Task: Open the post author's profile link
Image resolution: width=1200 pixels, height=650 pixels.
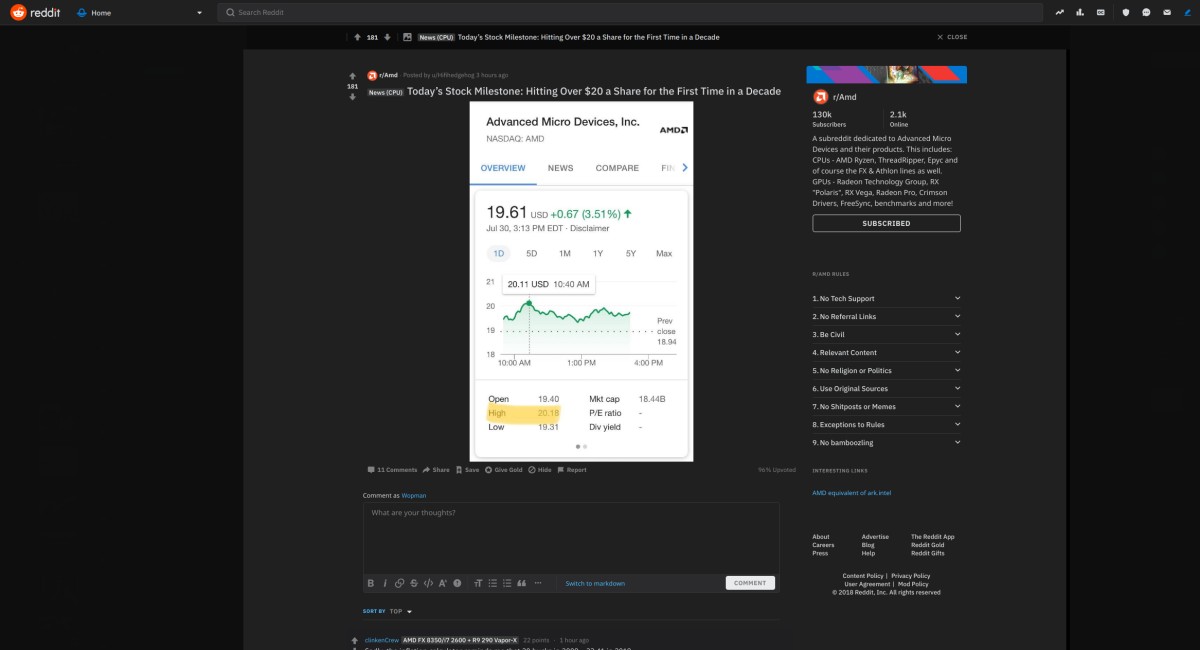Action: pos(452,75)
